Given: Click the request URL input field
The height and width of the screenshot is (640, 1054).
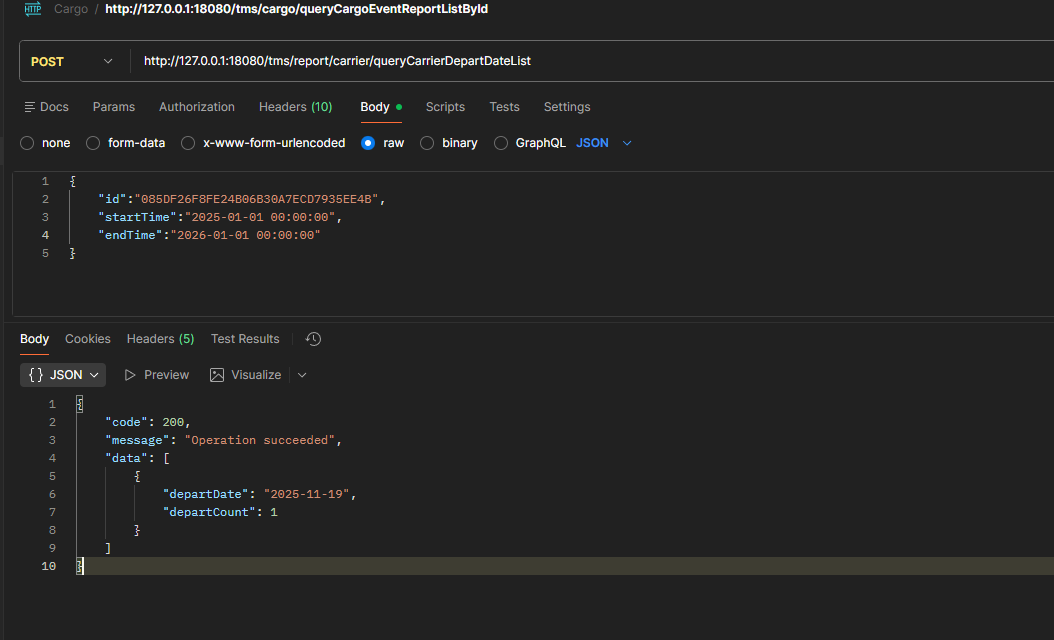Looking at the screenshot, I should tap(590, 61).
